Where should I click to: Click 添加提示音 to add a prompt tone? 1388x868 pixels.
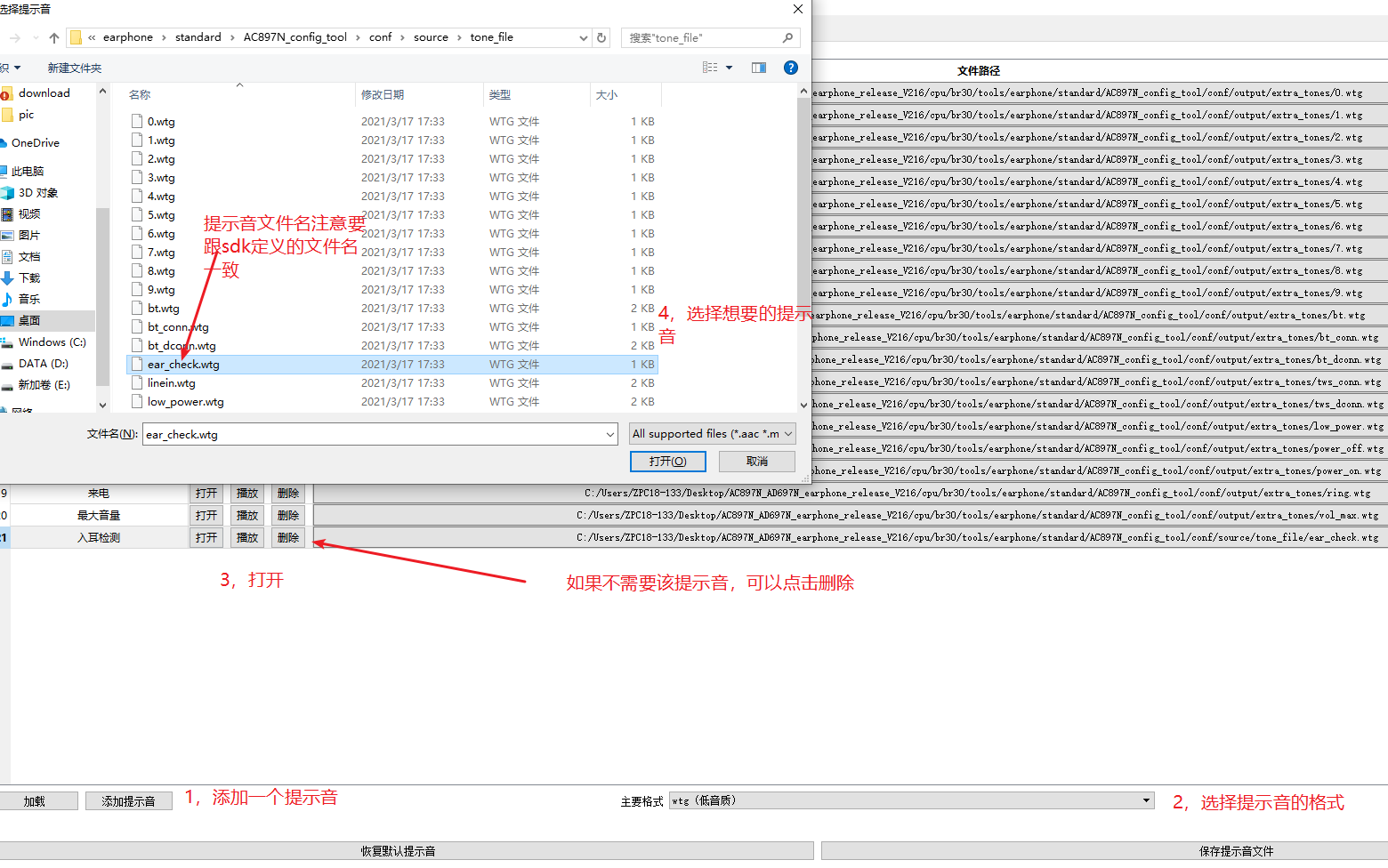click(x=128, y=800)
